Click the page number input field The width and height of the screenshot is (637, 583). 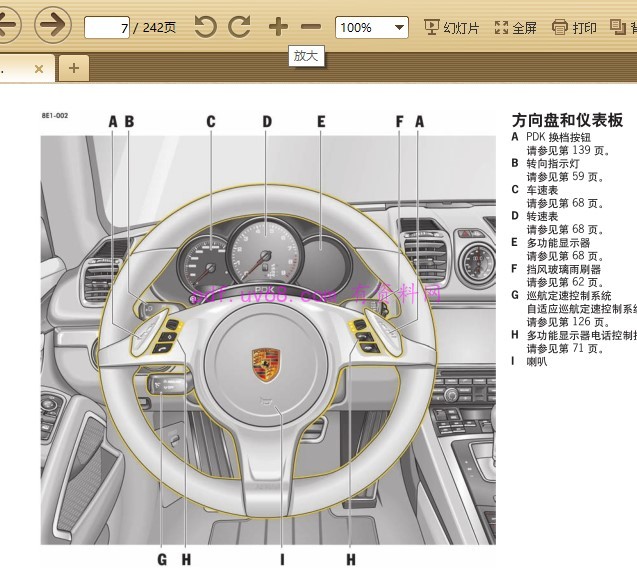point(108,27)
